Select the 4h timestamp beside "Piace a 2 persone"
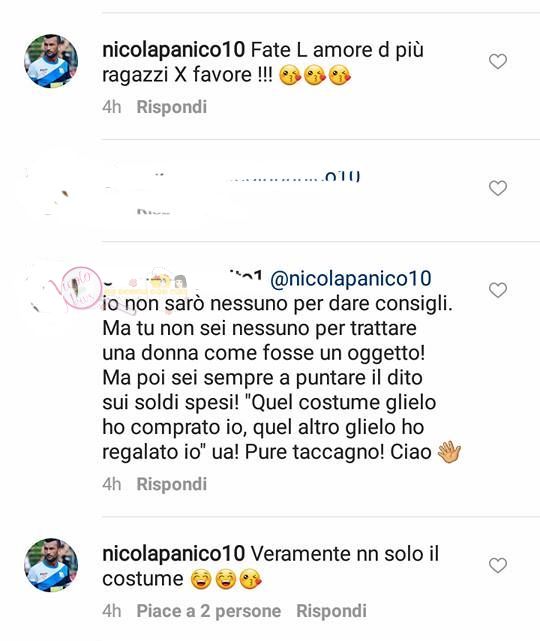Image resolution: width=540 pixels, height=641 pixels. pyautogui.click(x=112, y=611)
